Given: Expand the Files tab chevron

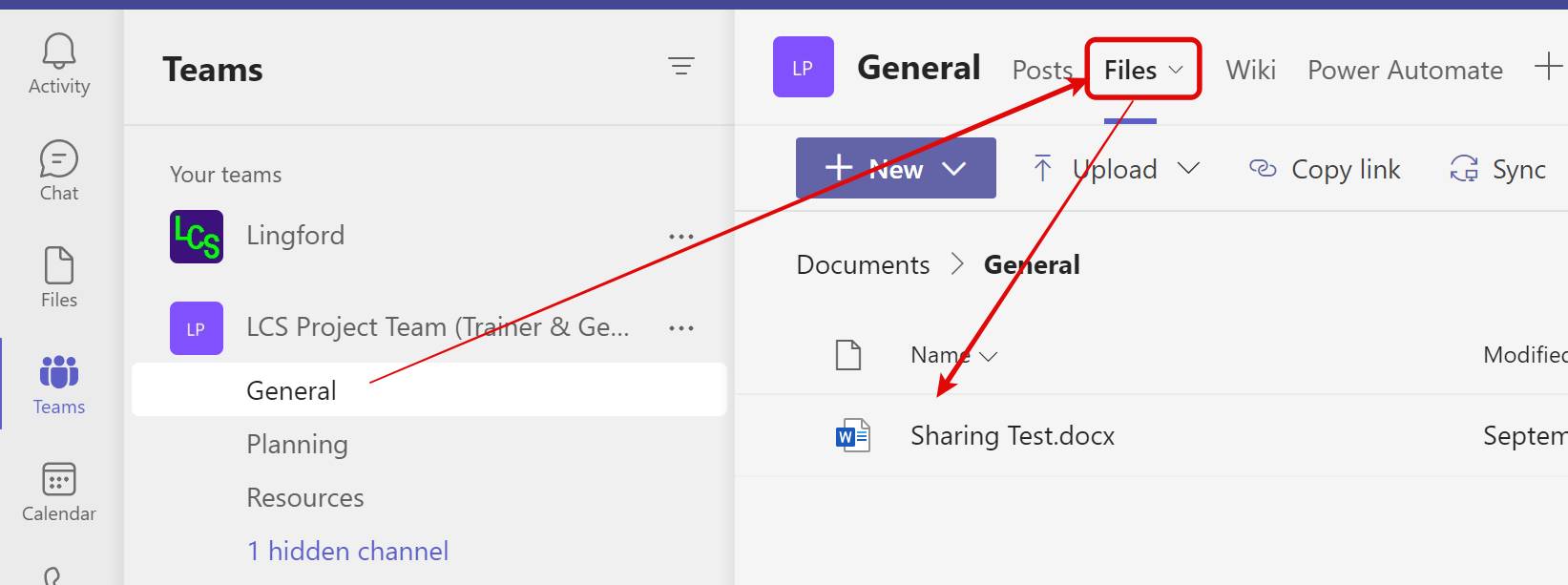Looking at the screenshot, I should [1176, 70].
